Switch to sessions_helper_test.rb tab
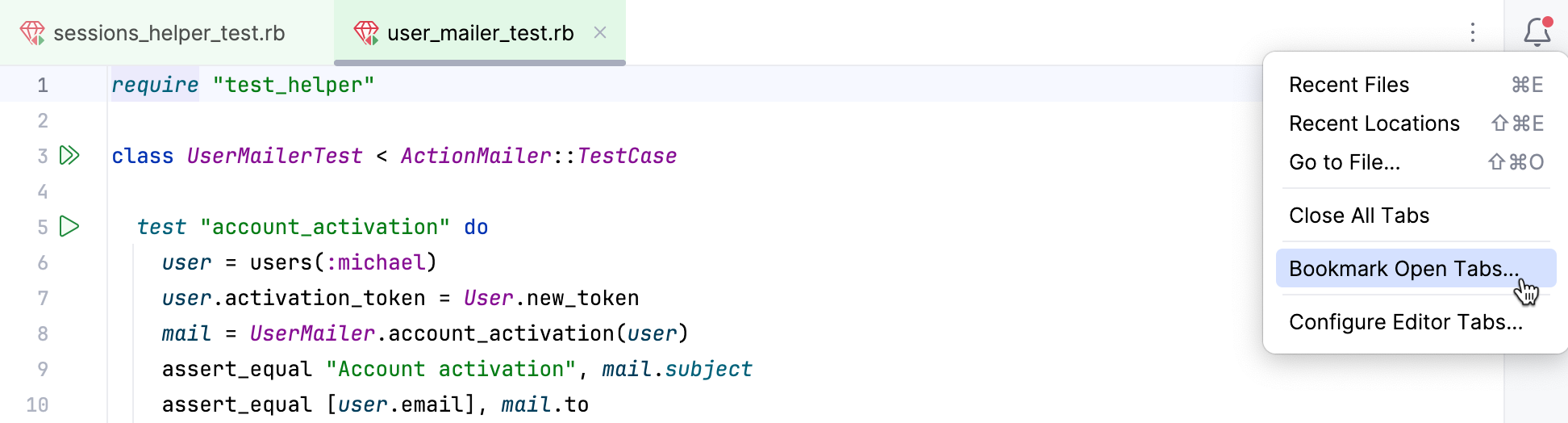The width and height of the screenshot is (1568, 423). pos(169,33)
